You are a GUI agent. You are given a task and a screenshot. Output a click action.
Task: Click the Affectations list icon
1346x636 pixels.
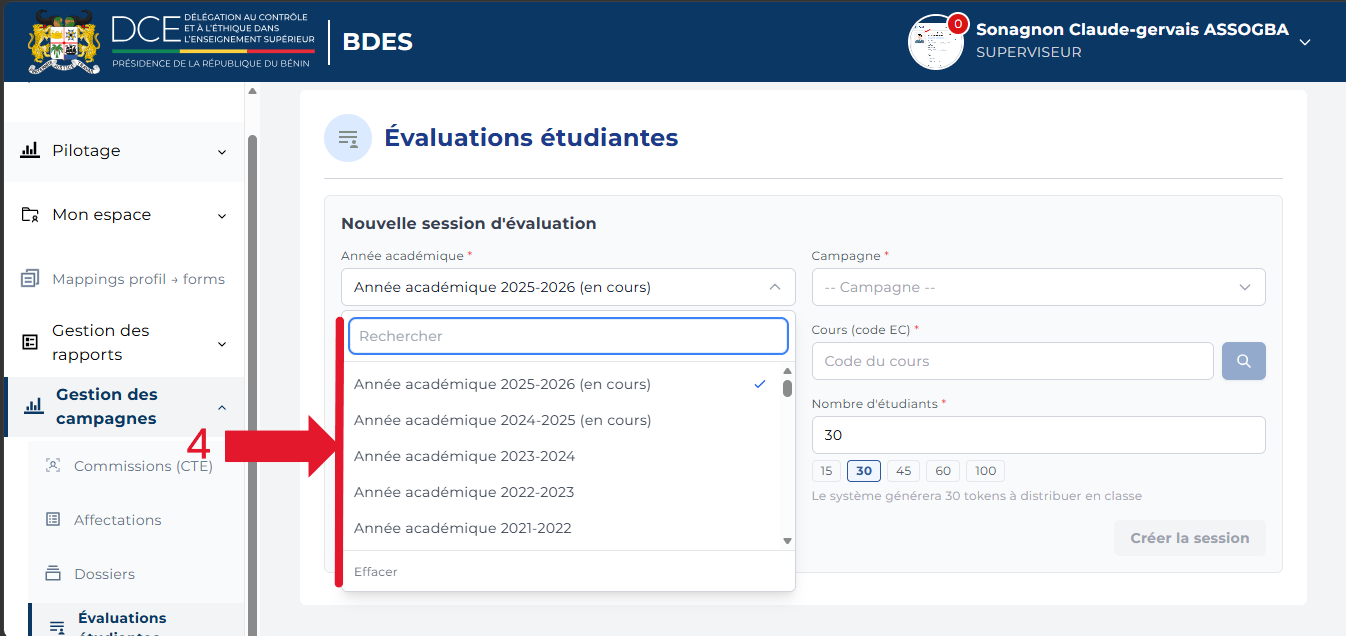pyautogui.click(x=54, y=520)
